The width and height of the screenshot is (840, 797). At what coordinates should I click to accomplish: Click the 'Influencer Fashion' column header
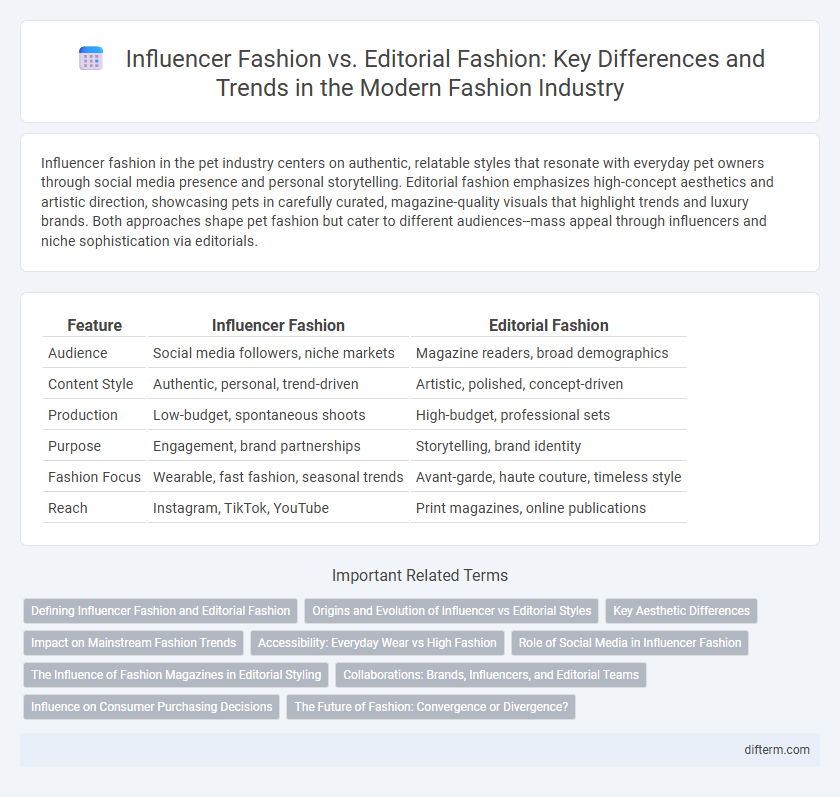click(278, 325)
